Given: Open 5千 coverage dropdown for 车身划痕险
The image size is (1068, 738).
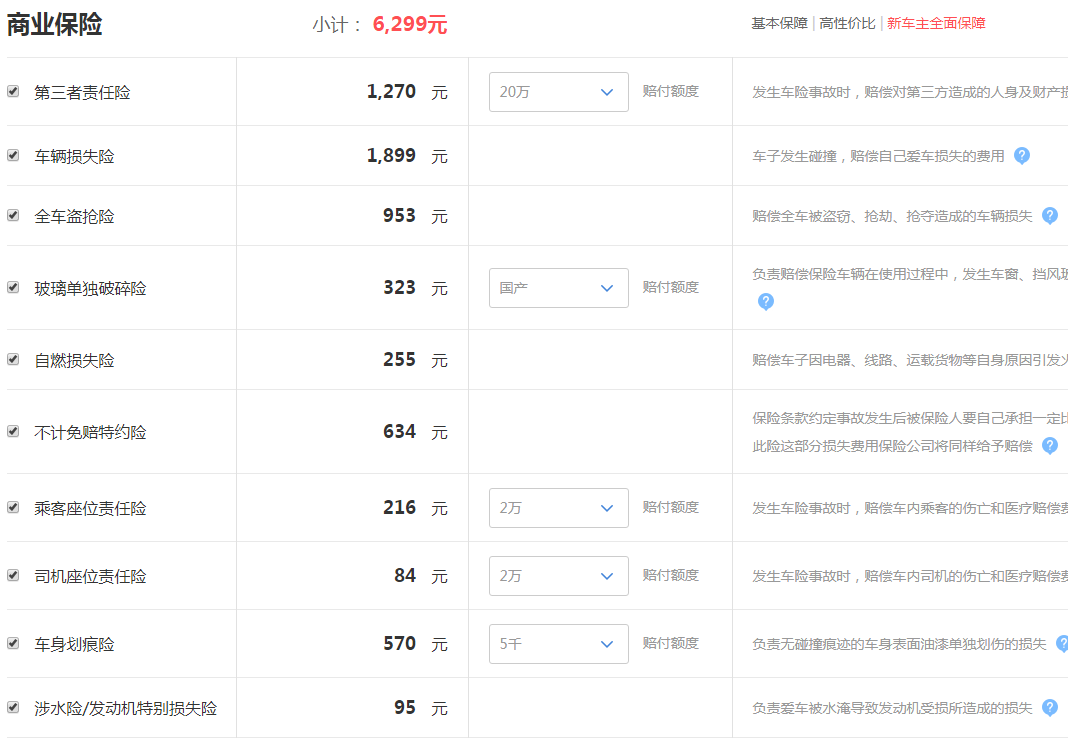Looking at the screenshot, I should (x=559, y=644).
